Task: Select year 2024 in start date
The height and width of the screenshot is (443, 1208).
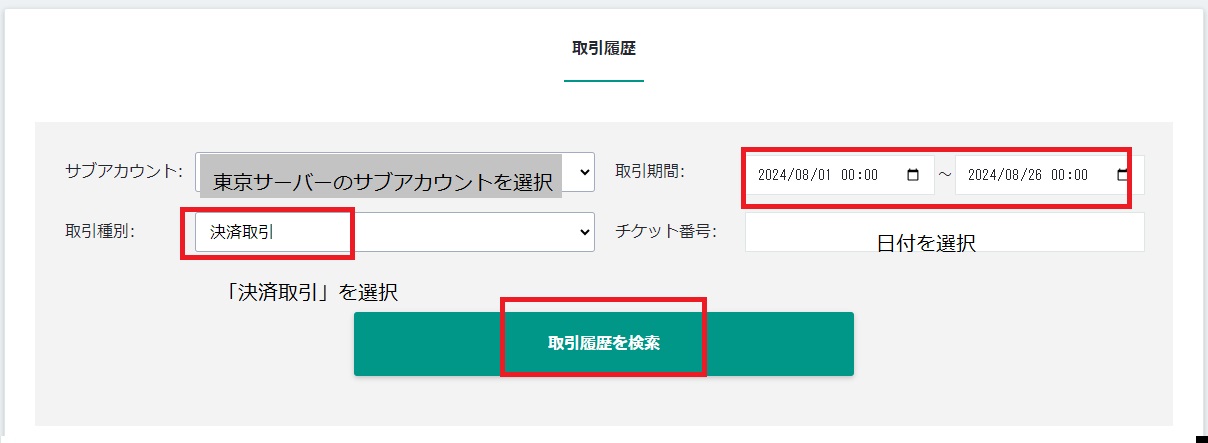Action: pyautogui.click(x=772, y=174)
